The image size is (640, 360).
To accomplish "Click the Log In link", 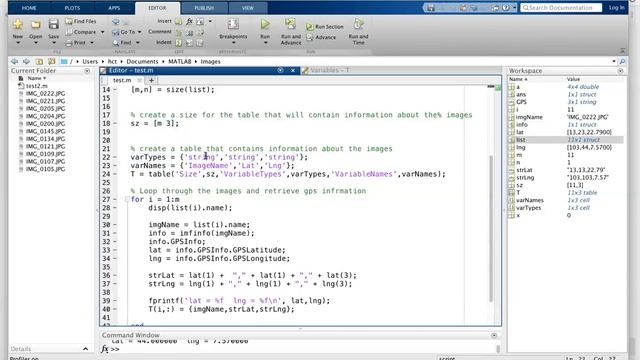I will pos(616,8).
